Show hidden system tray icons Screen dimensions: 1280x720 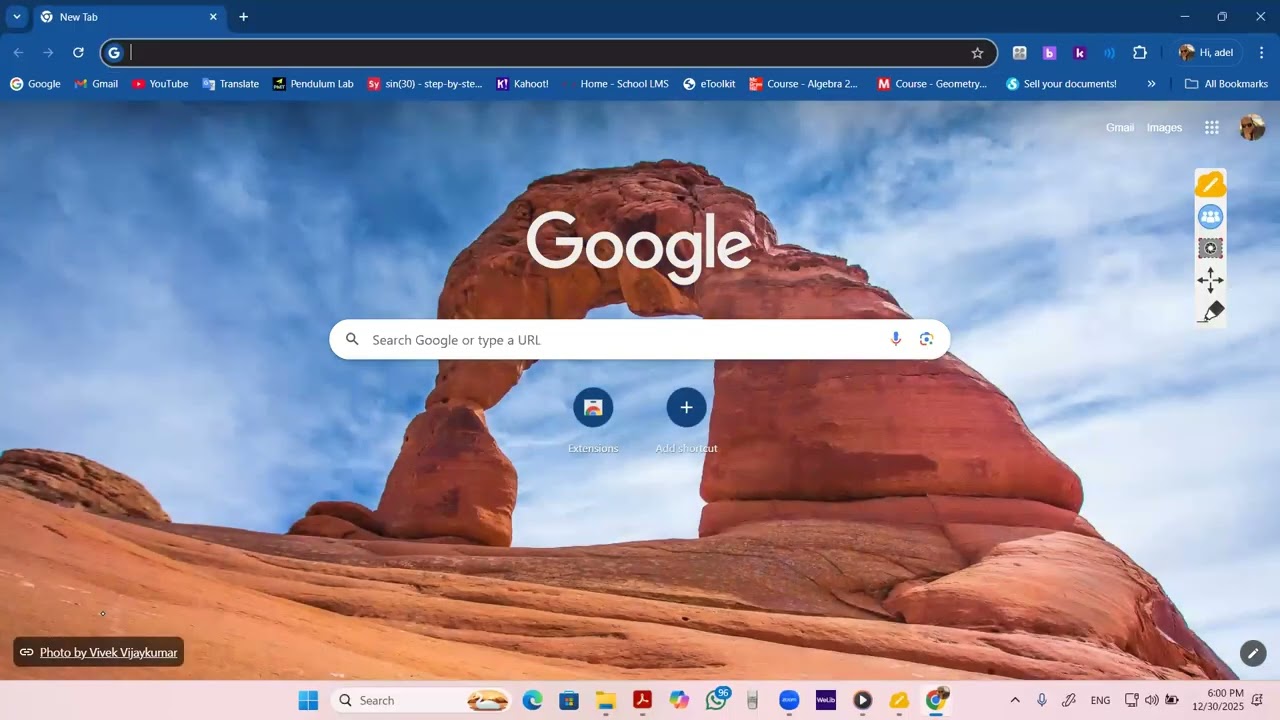pos(1015,700)
